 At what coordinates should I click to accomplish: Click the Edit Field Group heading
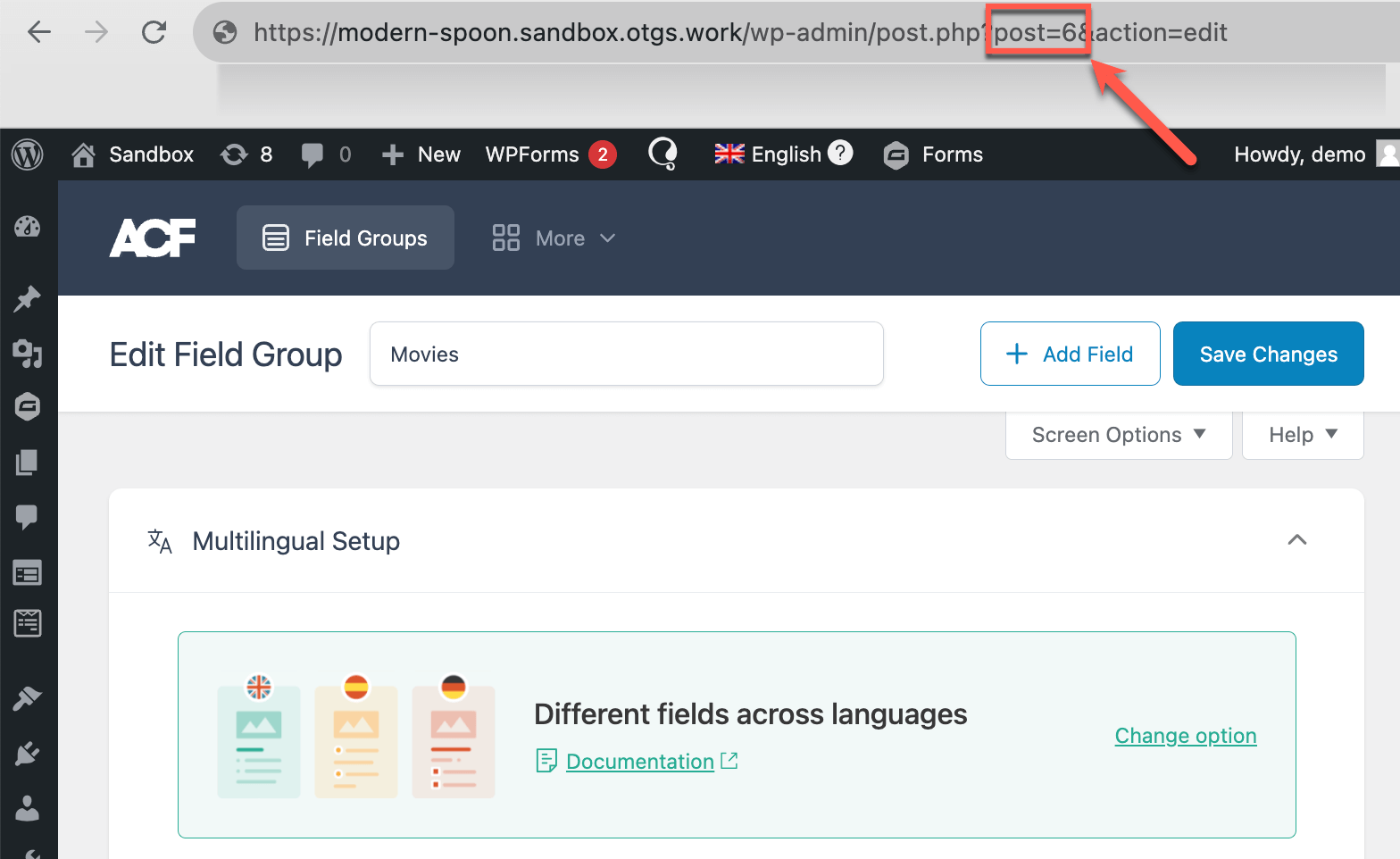pos(226,354)
